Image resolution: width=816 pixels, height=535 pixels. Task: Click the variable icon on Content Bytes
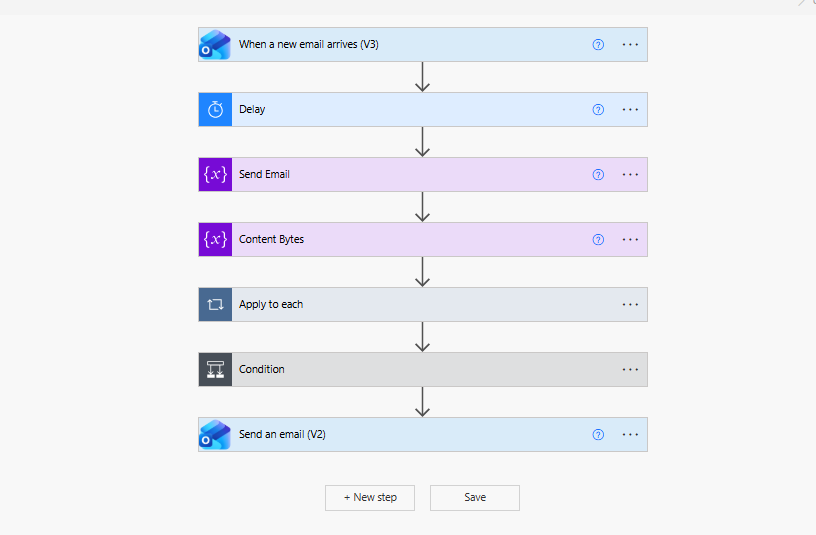215,240
